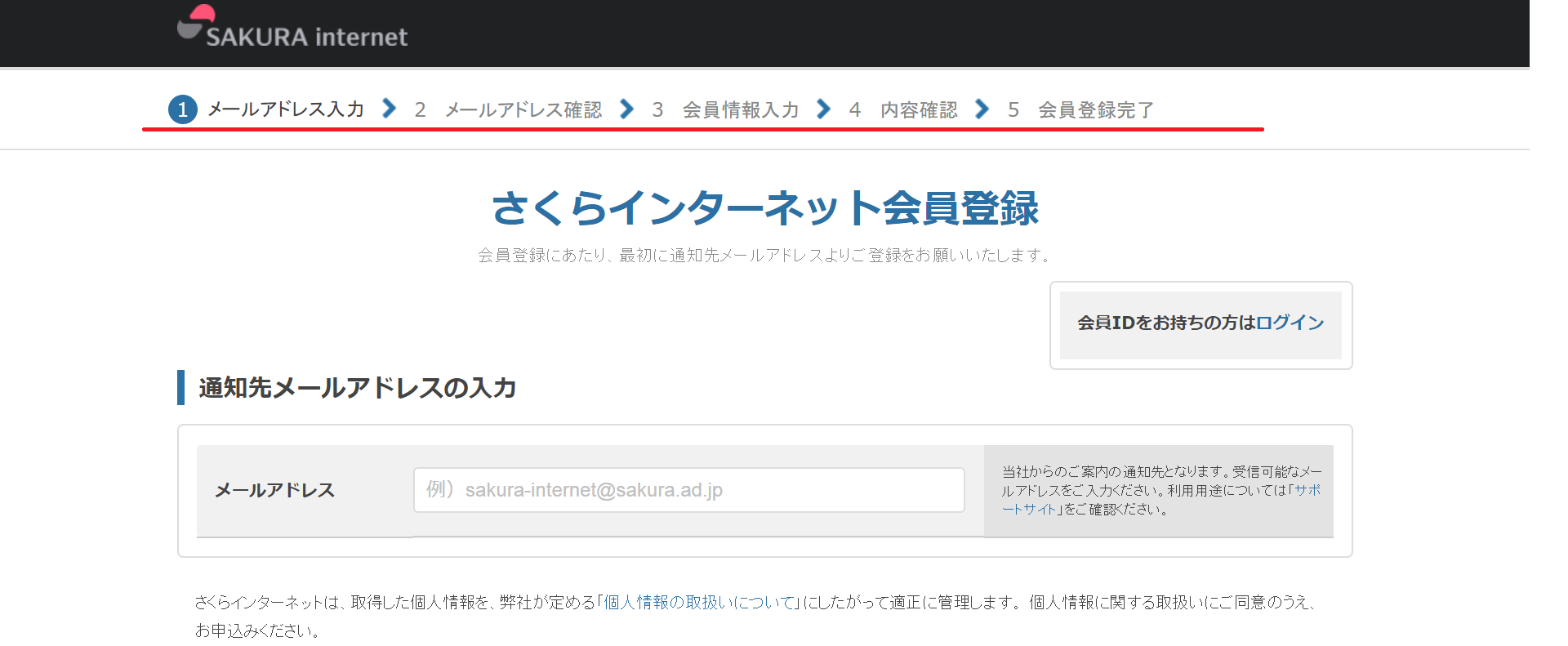Select step 1 メールアドレス入力 label
Screen dimensions: 1568x646
pos(286,109)
